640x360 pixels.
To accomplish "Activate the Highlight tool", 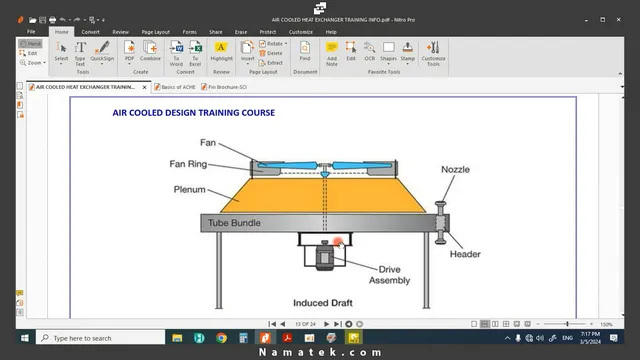I will 221,51.
